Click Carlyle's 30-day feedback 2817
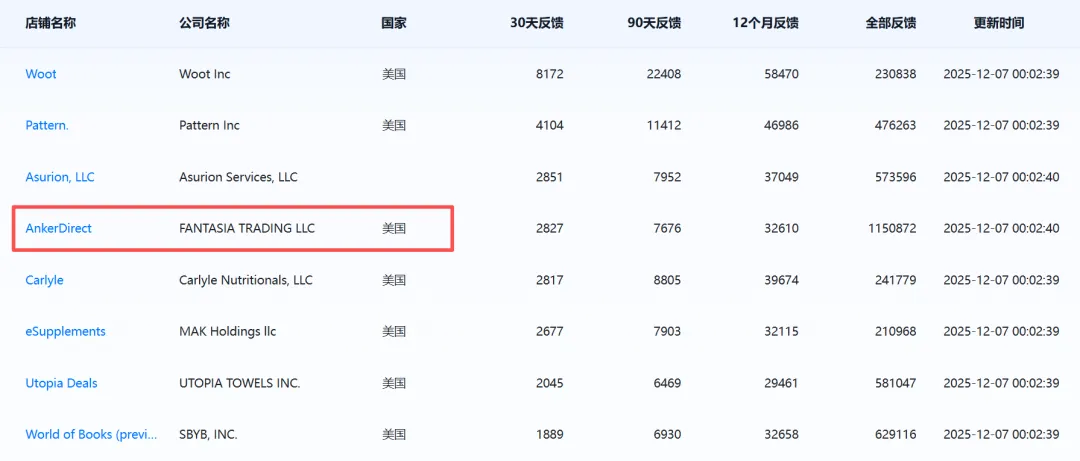The image size is (1080, 461). [x=550, y=280]
